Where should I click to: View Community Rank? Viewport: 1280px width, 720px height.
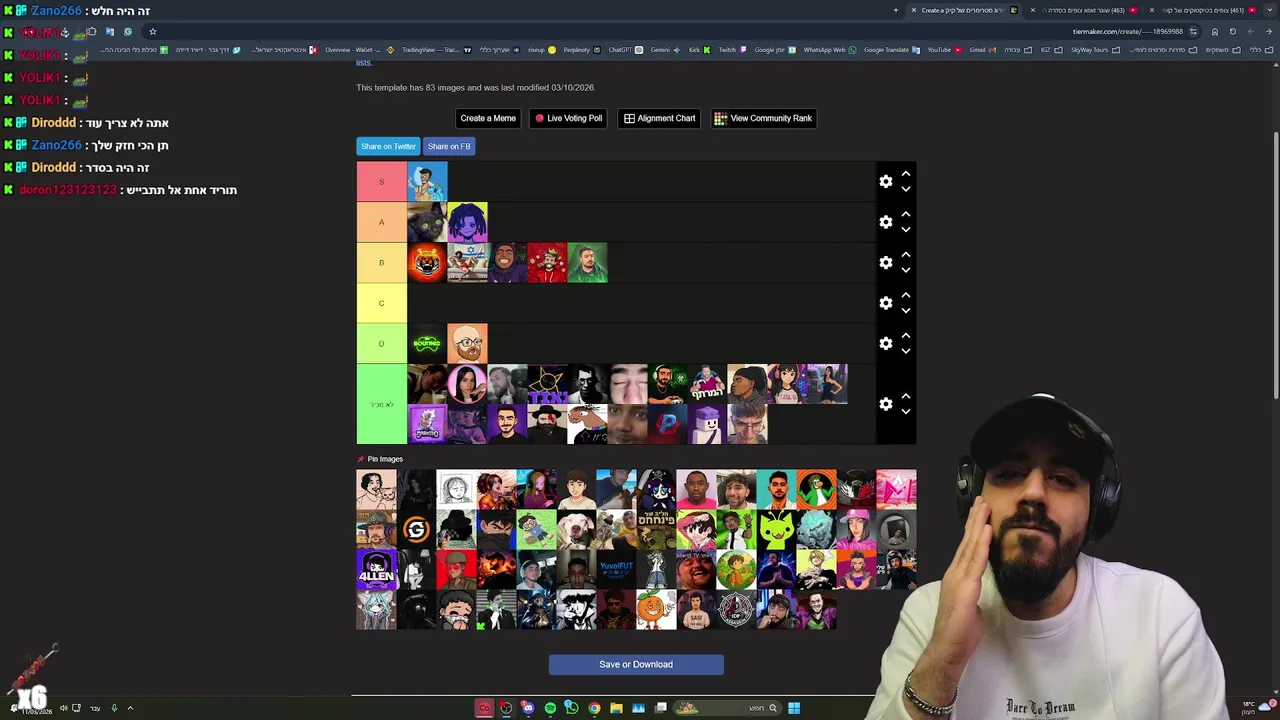pos(763,118)
